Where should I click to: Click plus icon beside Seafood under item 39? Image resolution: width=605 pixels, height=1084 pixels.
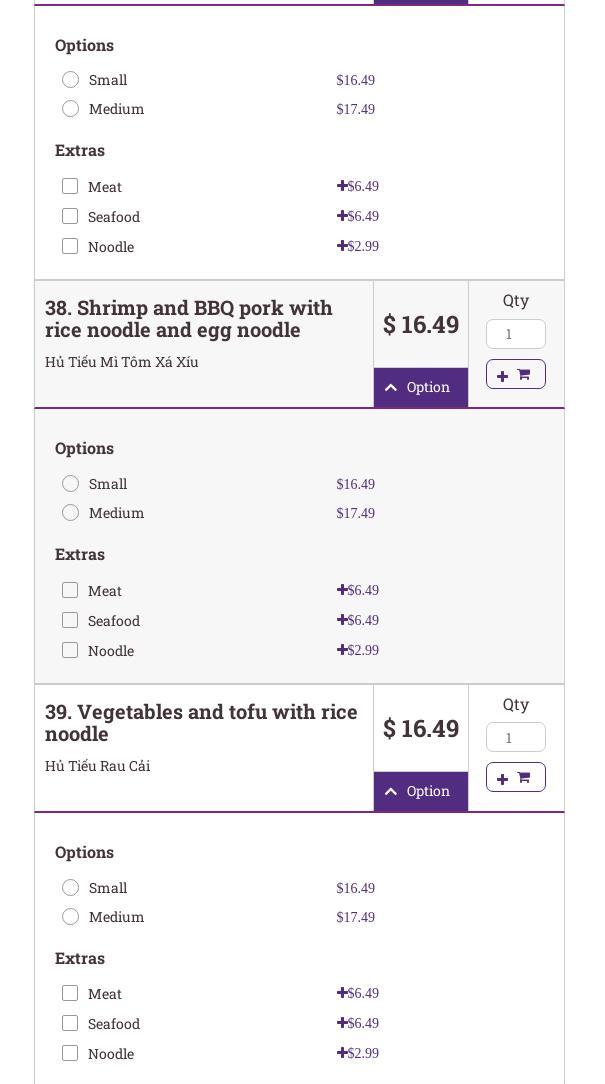point(342,1023)
